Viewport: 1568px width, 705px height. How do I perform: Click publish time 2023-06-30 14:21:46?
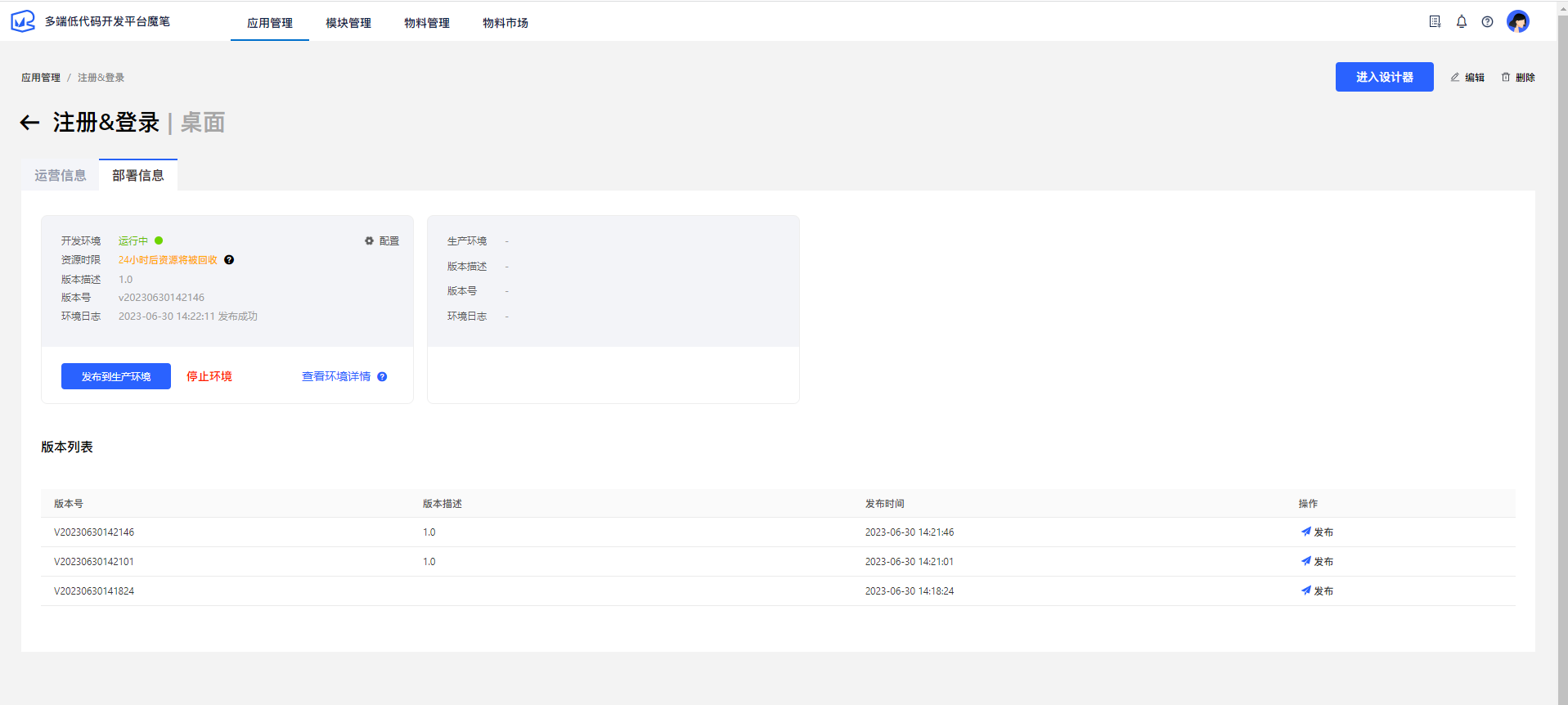[x=910, y=532]
